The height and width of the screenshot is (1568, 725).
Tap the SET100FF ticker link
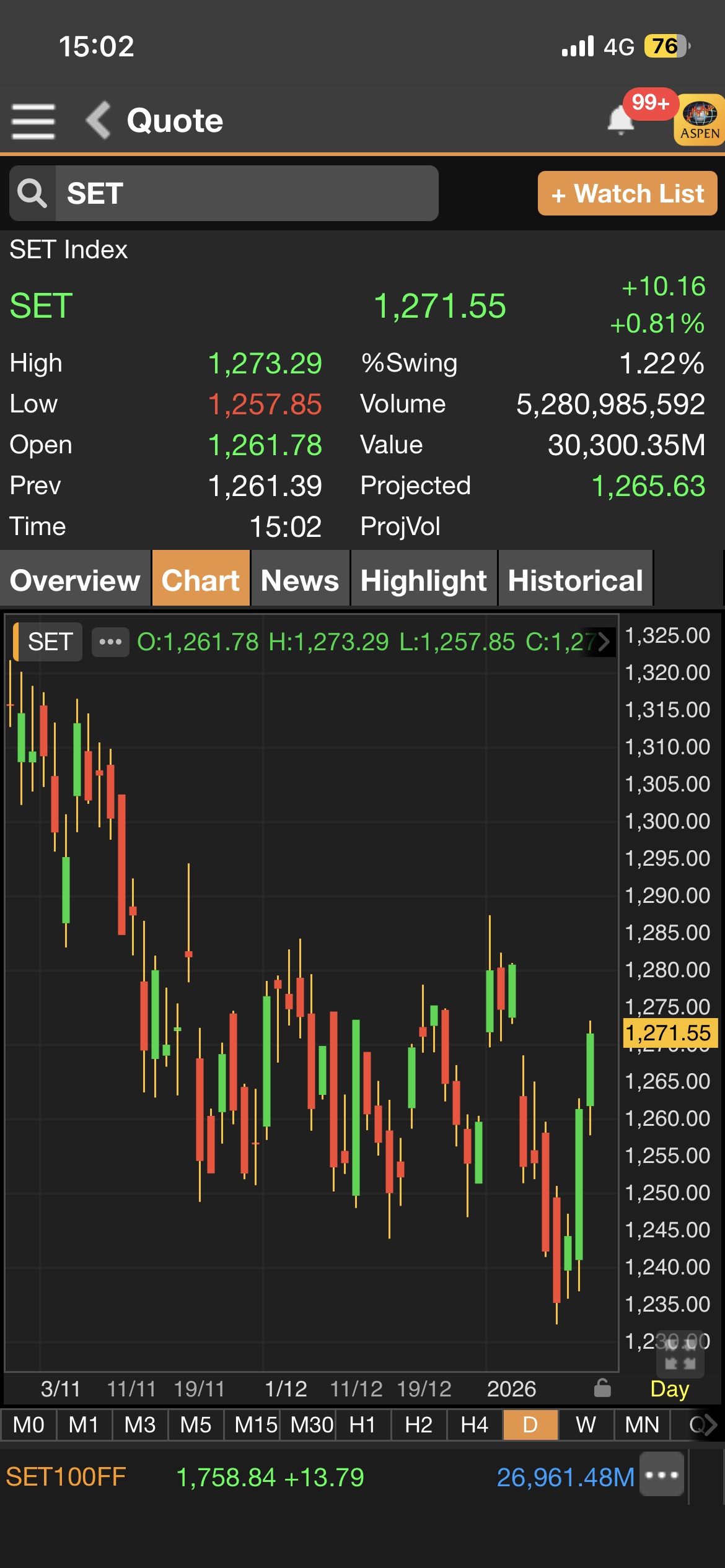pos(66,1477)
